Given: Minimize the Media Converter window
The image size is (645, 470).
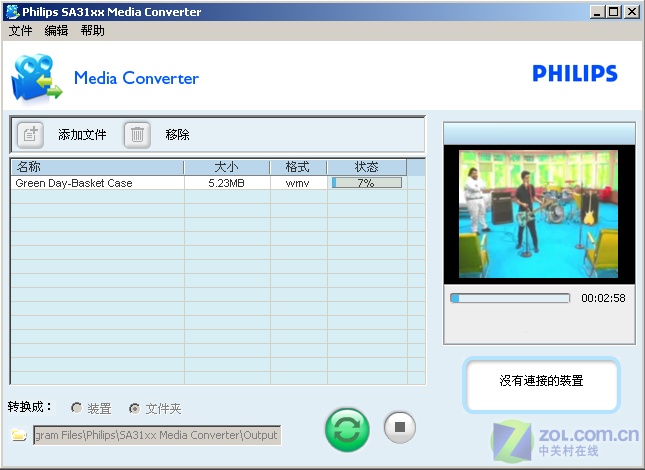Looking at the screenshot, I should pos(597,12).
